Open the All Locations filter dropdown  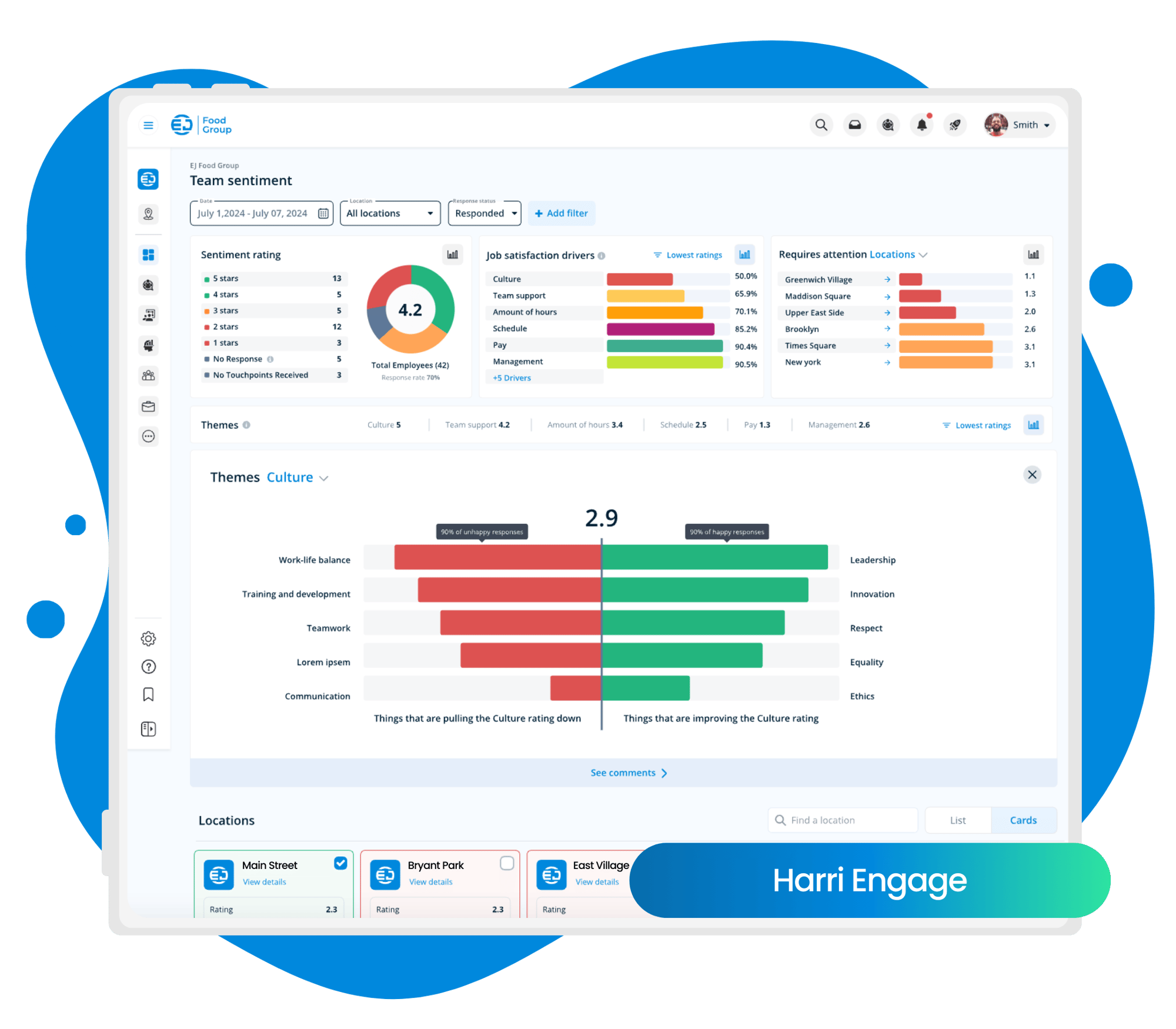click(389, 213)
